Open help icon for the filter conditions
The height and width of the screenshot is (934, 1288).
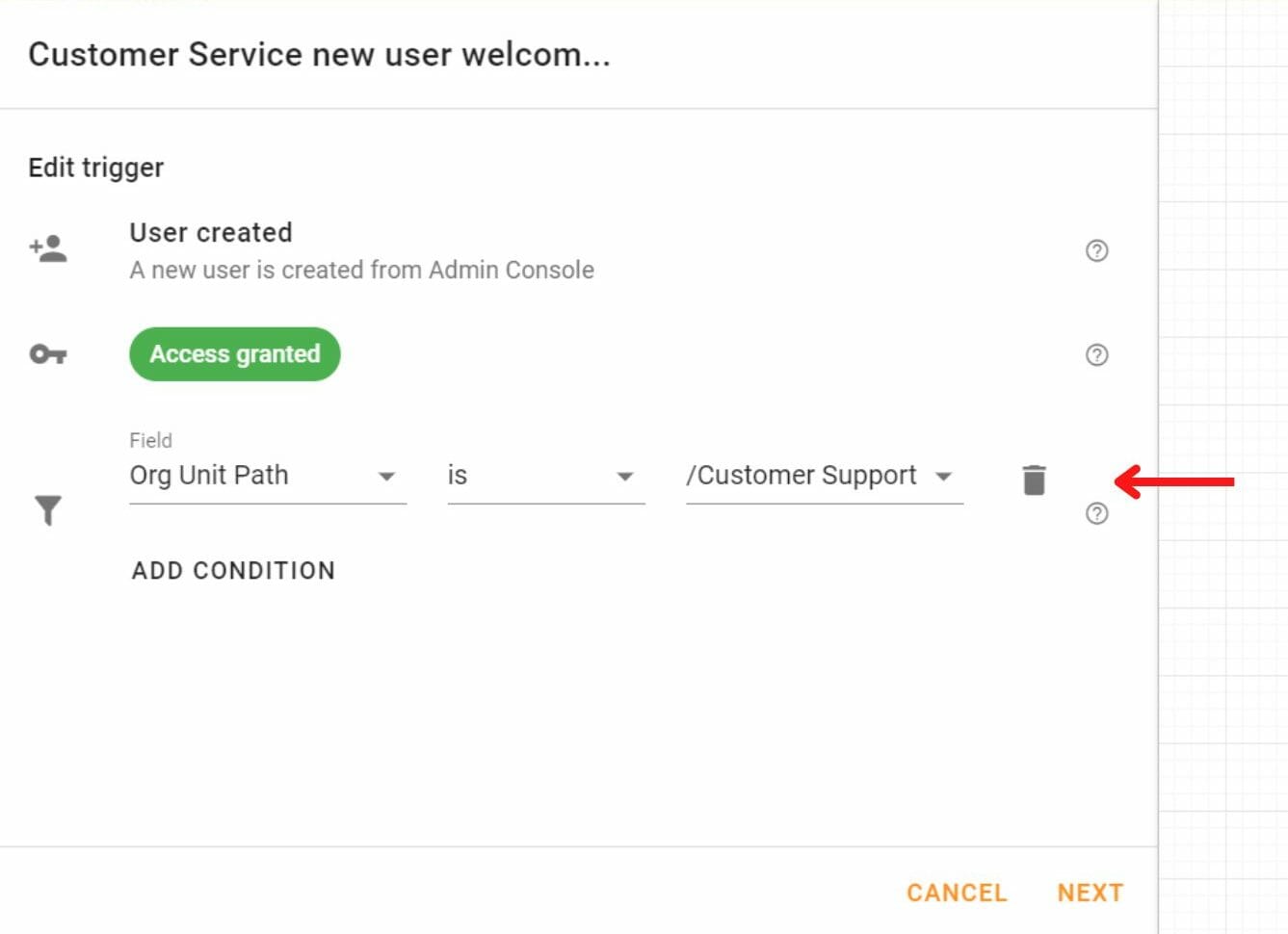pyautogui.click(x=1096, y=513)
